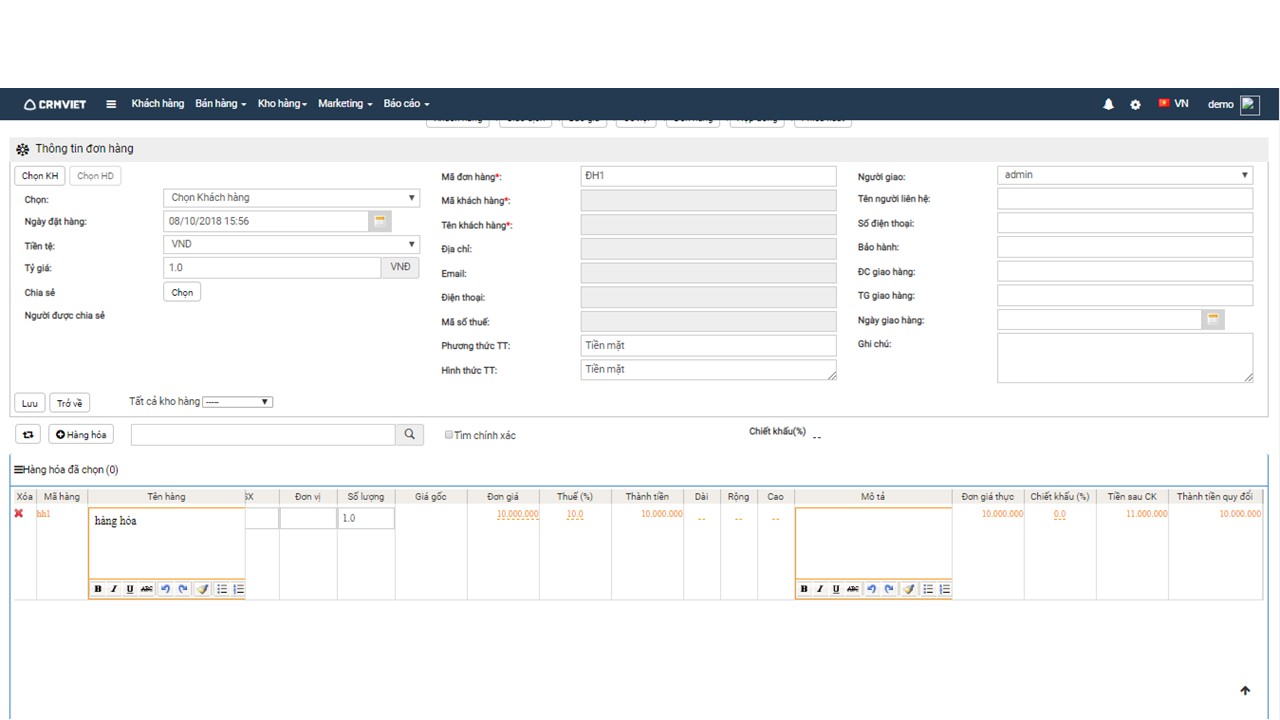The width and height of the screenshot is (1280, 720).
Task: Open the Báo cáo menu
Action: (x=406, y=104)
